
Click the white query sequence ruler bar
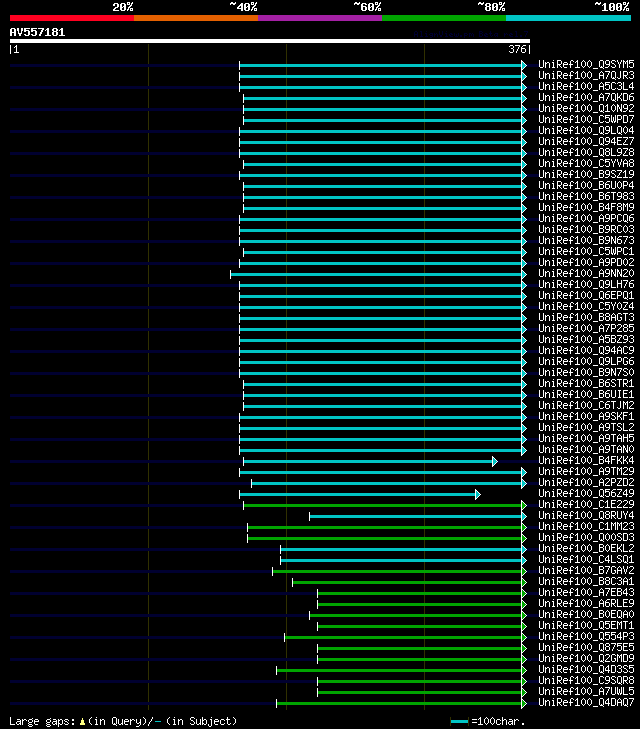pos(270,41)
